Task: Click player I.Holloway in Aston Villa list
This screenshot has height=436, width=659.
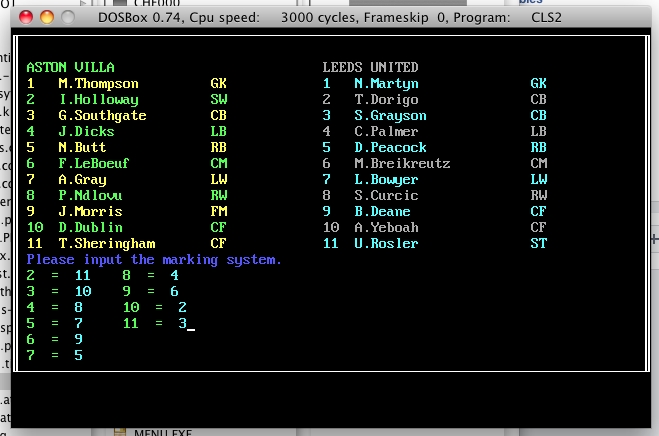Action: [98, 100]
